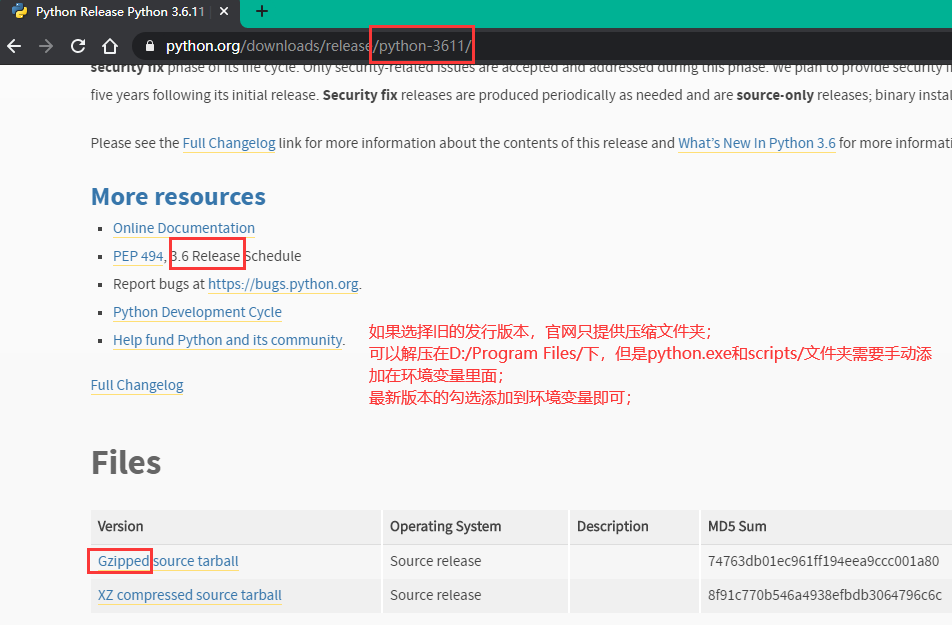Click the Files heading
952x625 pixels.
tap(126, 463)
